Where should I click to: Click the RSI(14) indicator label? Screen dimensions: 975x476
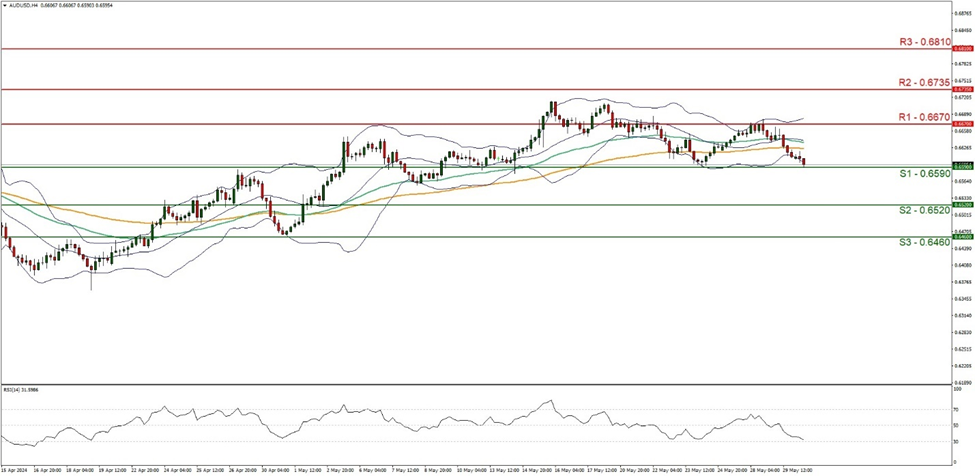point(22,390)
